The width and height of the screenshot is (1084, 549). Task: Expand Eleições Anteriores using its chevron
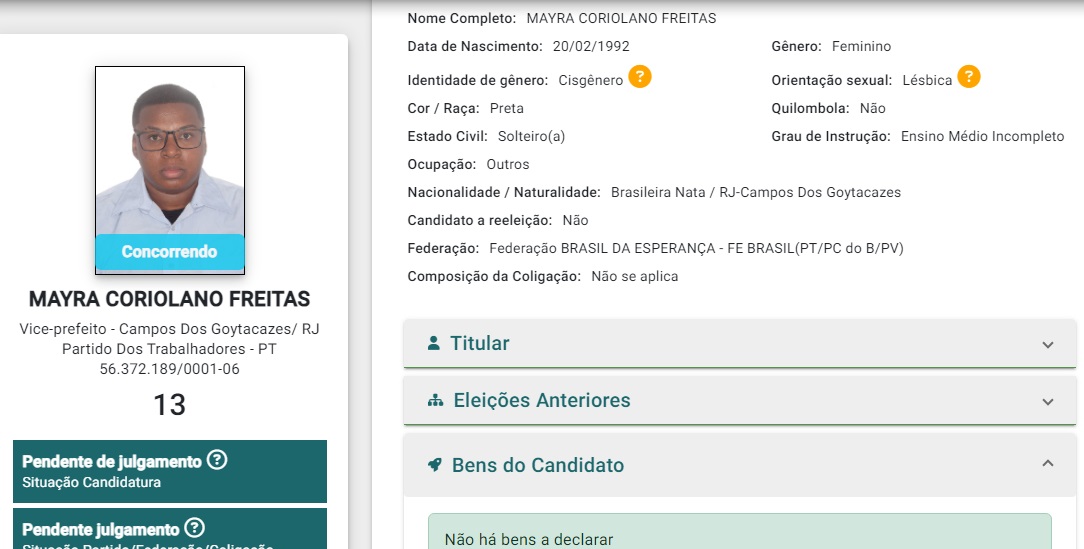pos(1047,402)
